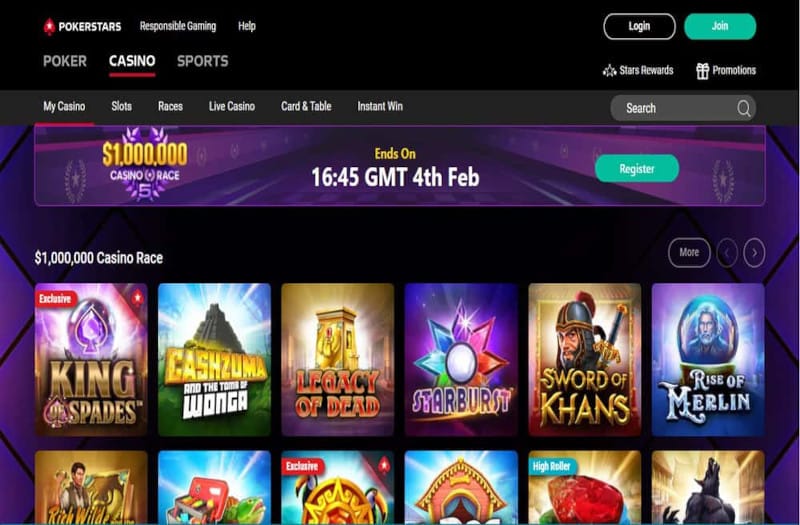Open the Slots category
The image size is (800, 525).
point(121,106)
